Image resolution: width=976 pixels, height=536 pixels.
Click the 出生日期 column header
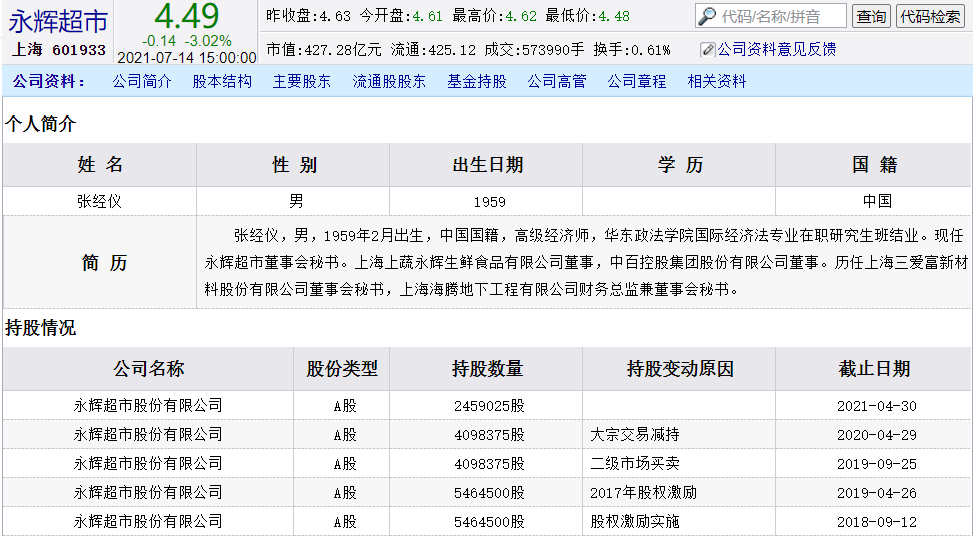(x=487, y=165)
